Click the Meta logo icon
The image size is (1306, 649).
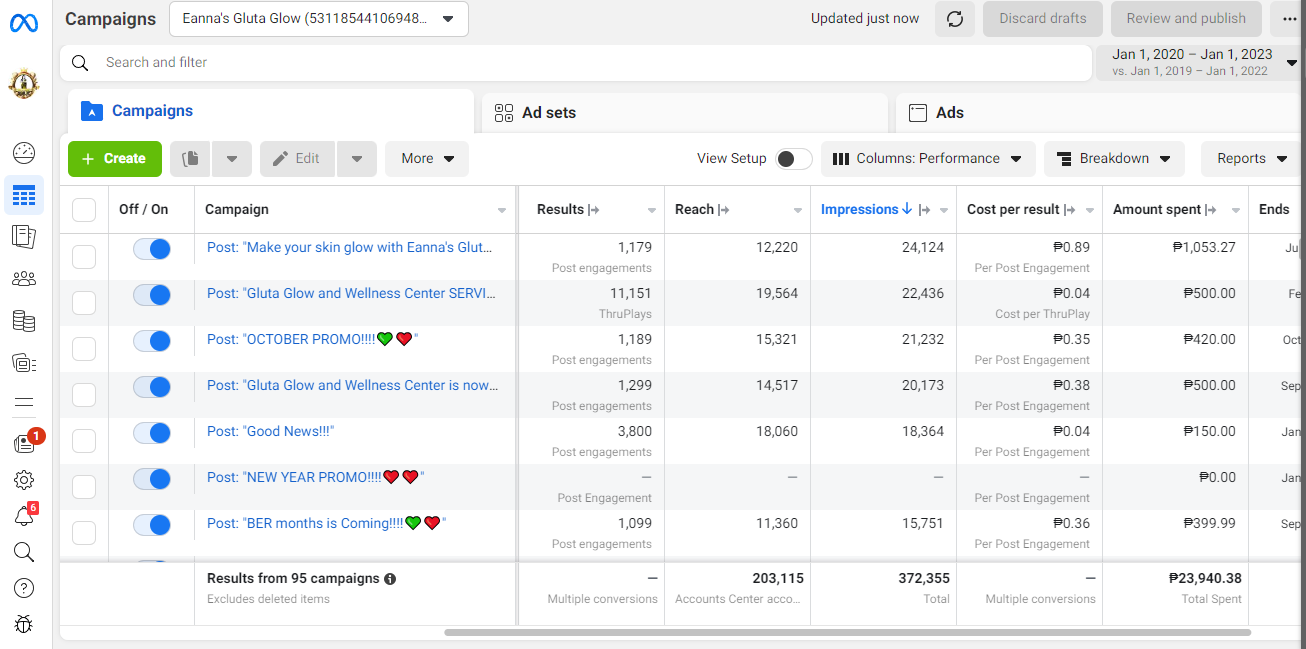[24, 23]
